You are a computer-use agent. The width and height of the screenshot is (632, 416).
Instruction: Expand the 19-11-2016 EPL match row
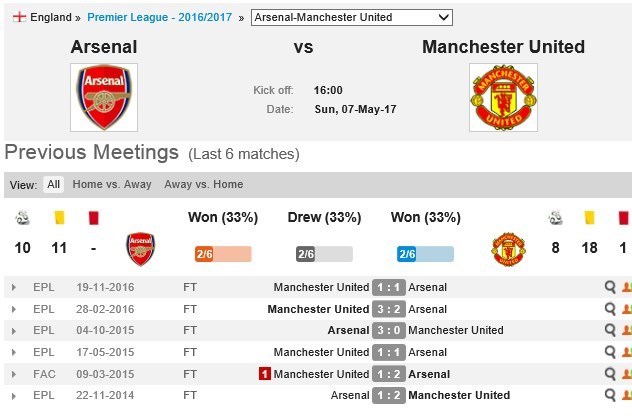point(14,288)
